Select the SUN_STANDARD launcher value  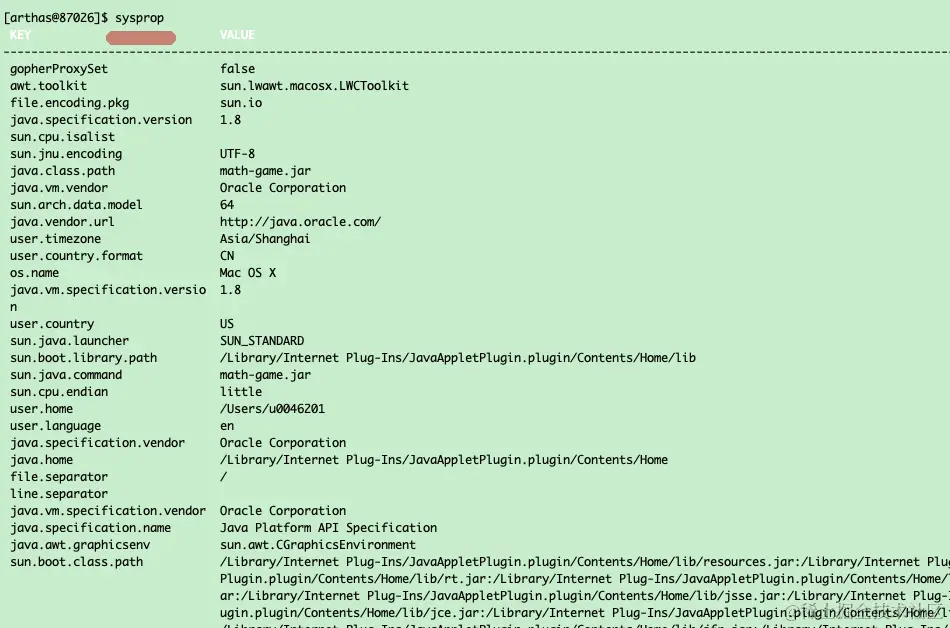tap(262, 341)
